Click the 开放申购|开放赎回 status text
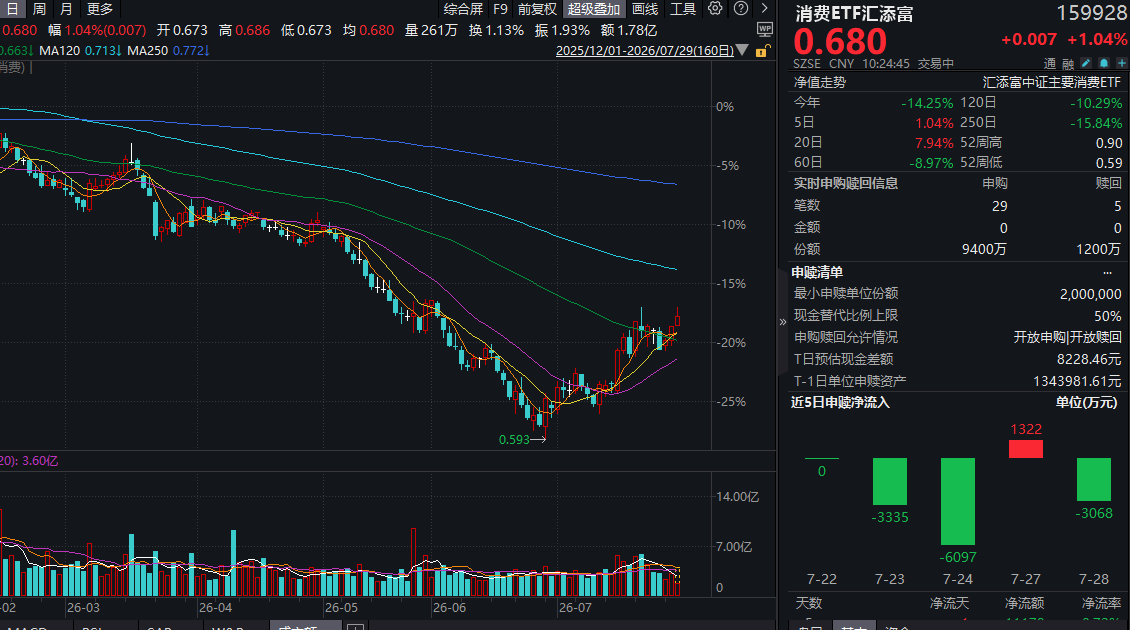 coord(1067,337)
